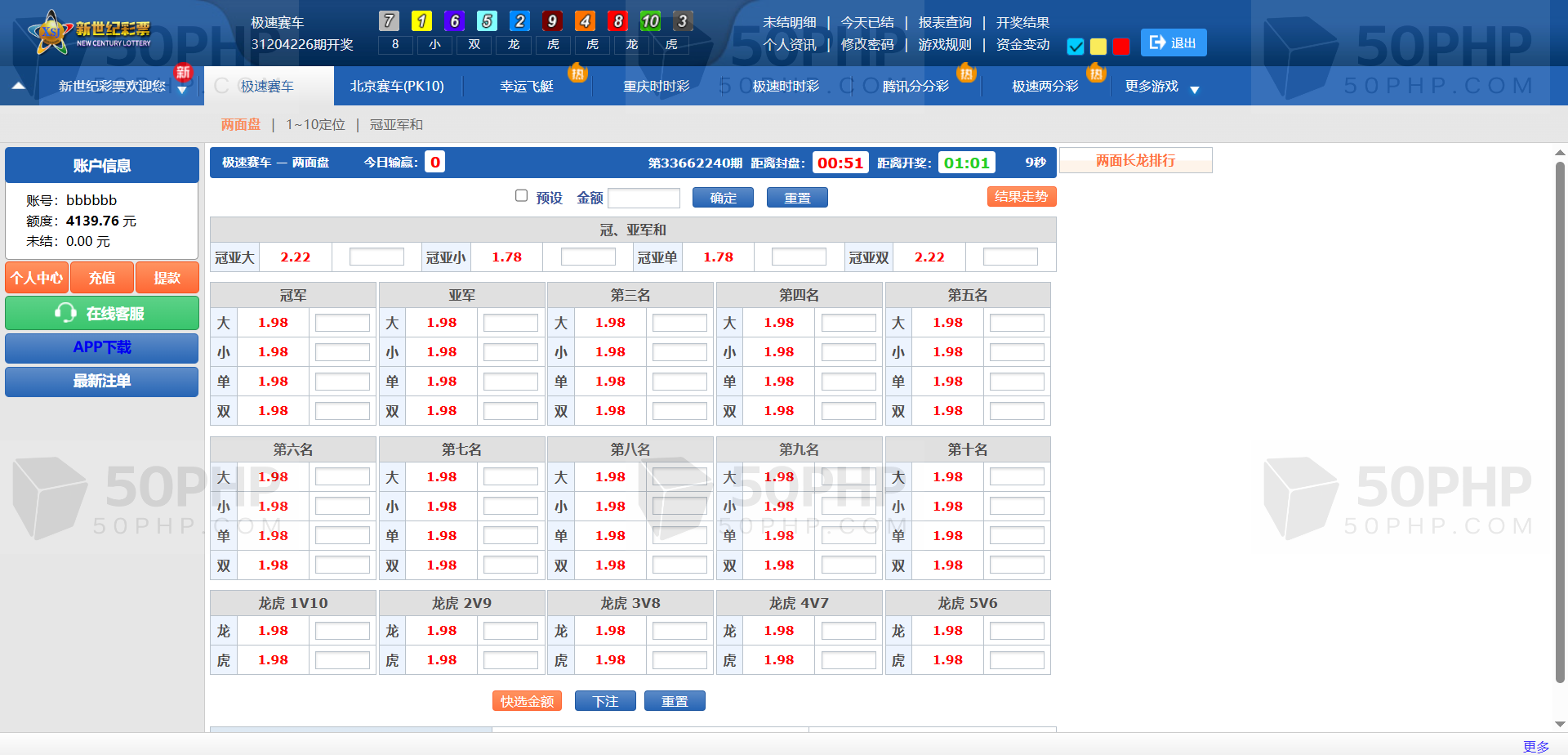1568x755 pixels.
Task: Collapse the menu with the up arrow
Action: (x=19, y=86)
